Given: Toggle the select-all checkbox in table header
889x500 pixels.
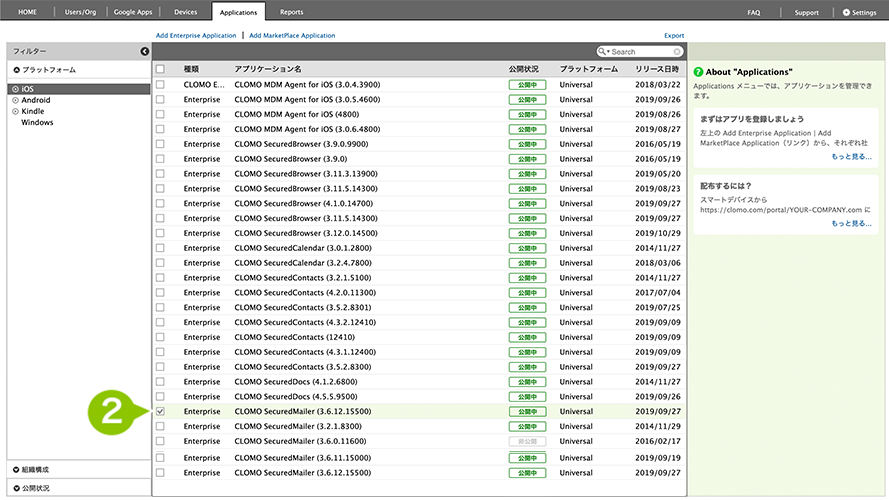Looking at the screenshot, I should (160, 69).
